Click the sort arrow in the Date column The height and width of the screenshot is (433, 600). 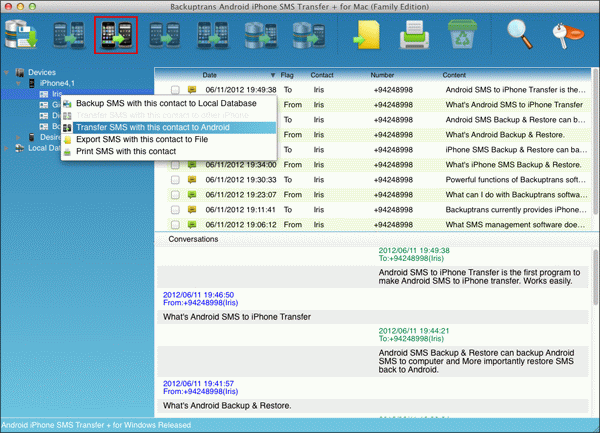click(273, 75)
